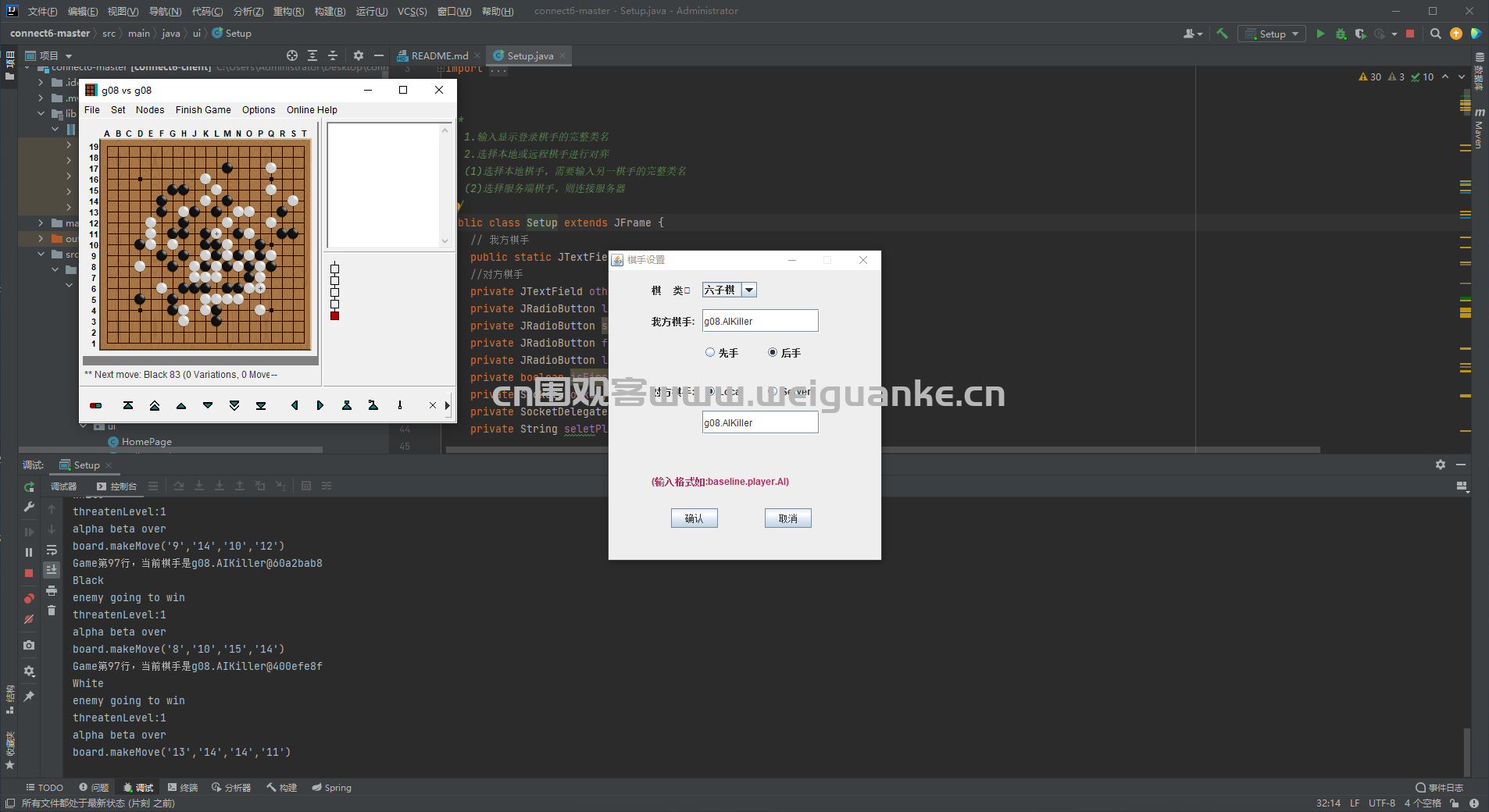Image resolution: width=1489 pixels, height=812 pixels.
Task: Click the 取消 cancel button
Action: tap(787, 518)
